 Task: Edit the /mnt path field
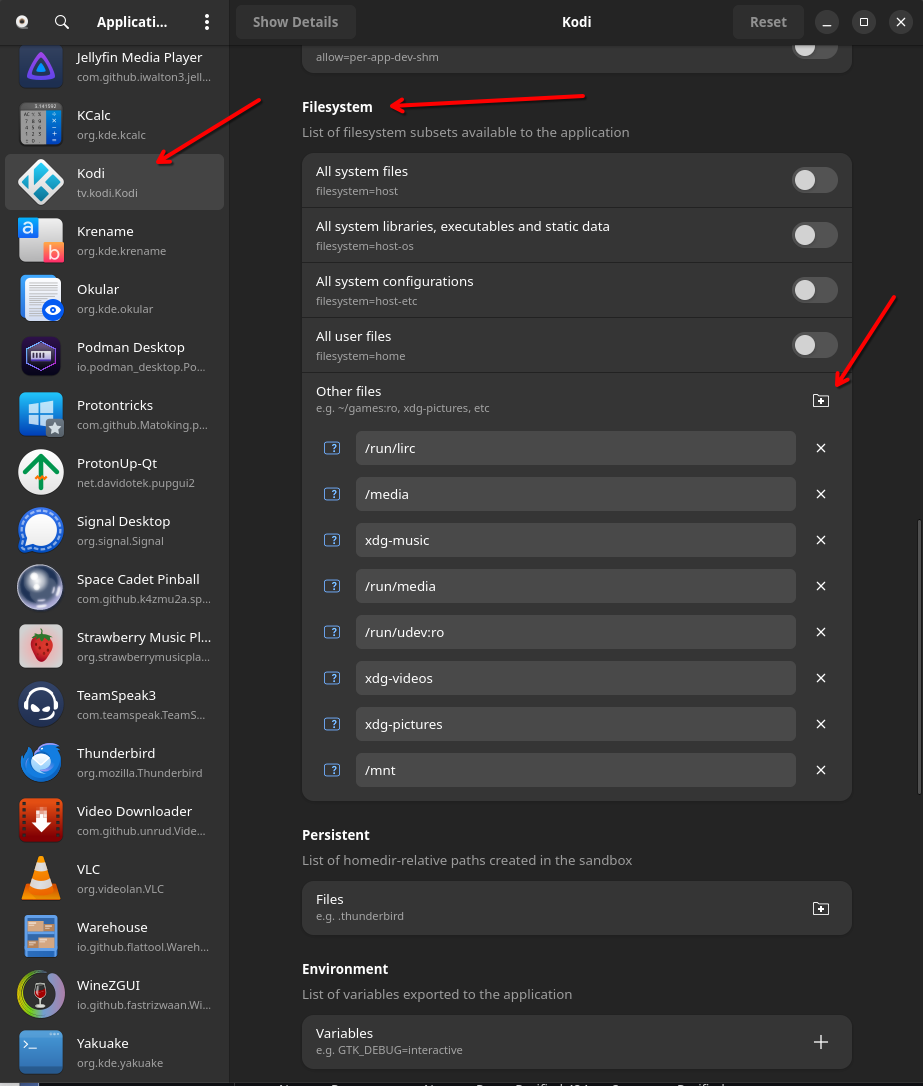click(575, 770)
